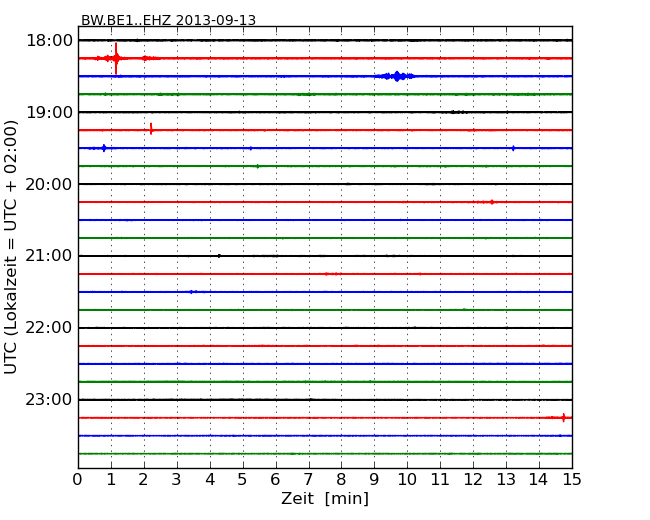Click the x-axis tick label 1
This screenshot has width=650, height=520.
111,479
